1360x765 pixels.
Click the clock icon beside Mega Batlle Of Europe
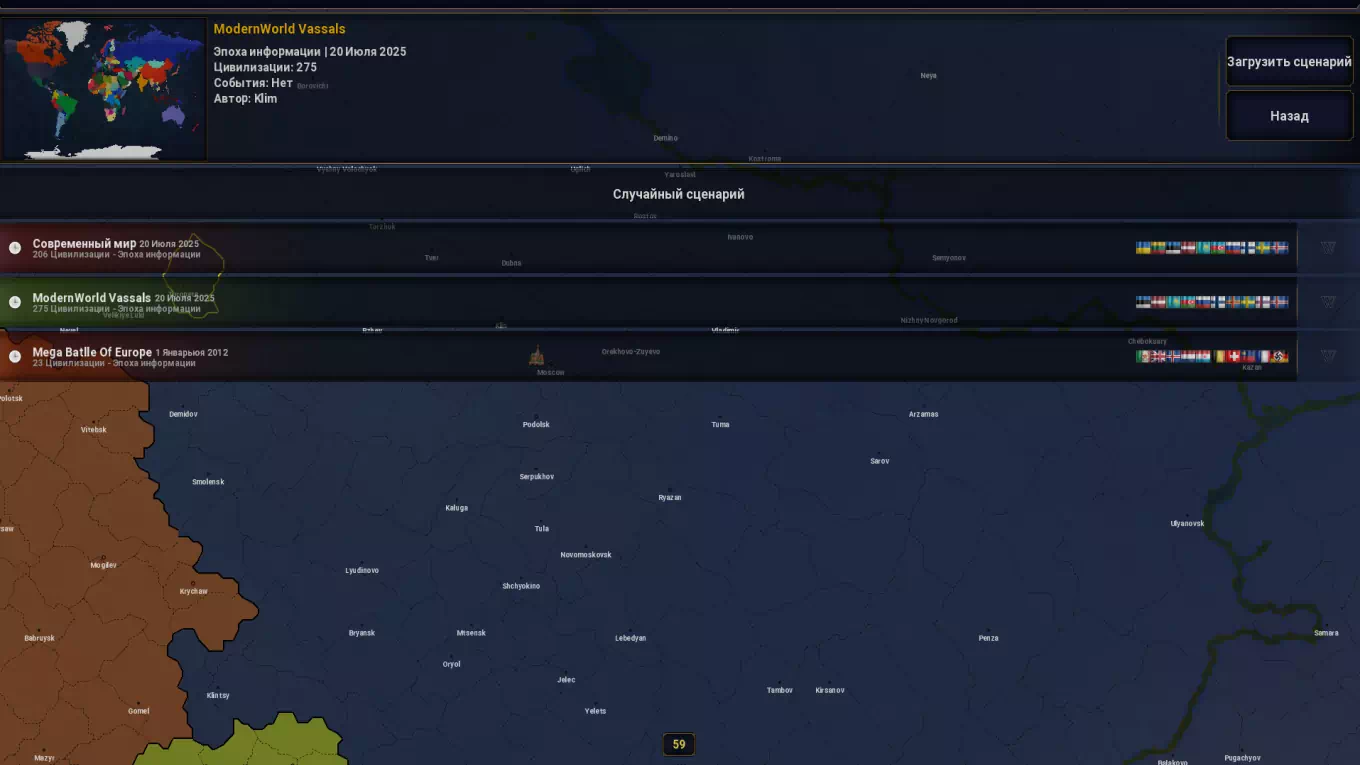point(15,356)
